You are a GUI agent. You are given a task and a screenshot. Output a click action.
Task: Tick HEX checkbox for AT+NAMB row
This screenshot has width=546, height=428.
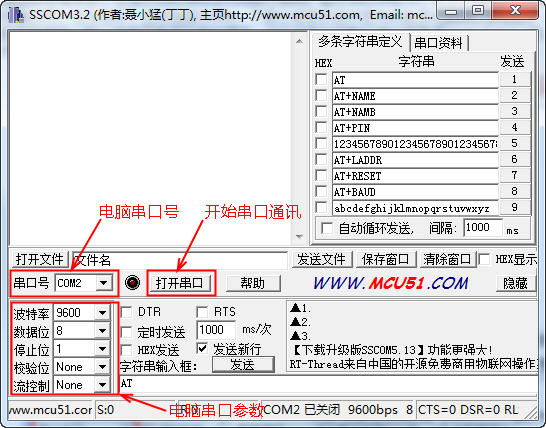321,111
